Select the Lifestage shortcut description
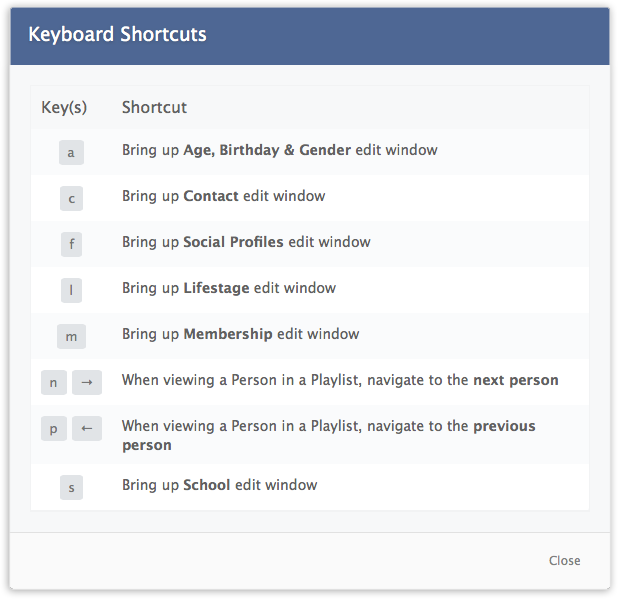Viewport: 618px width, 599px height. point(228,288)
